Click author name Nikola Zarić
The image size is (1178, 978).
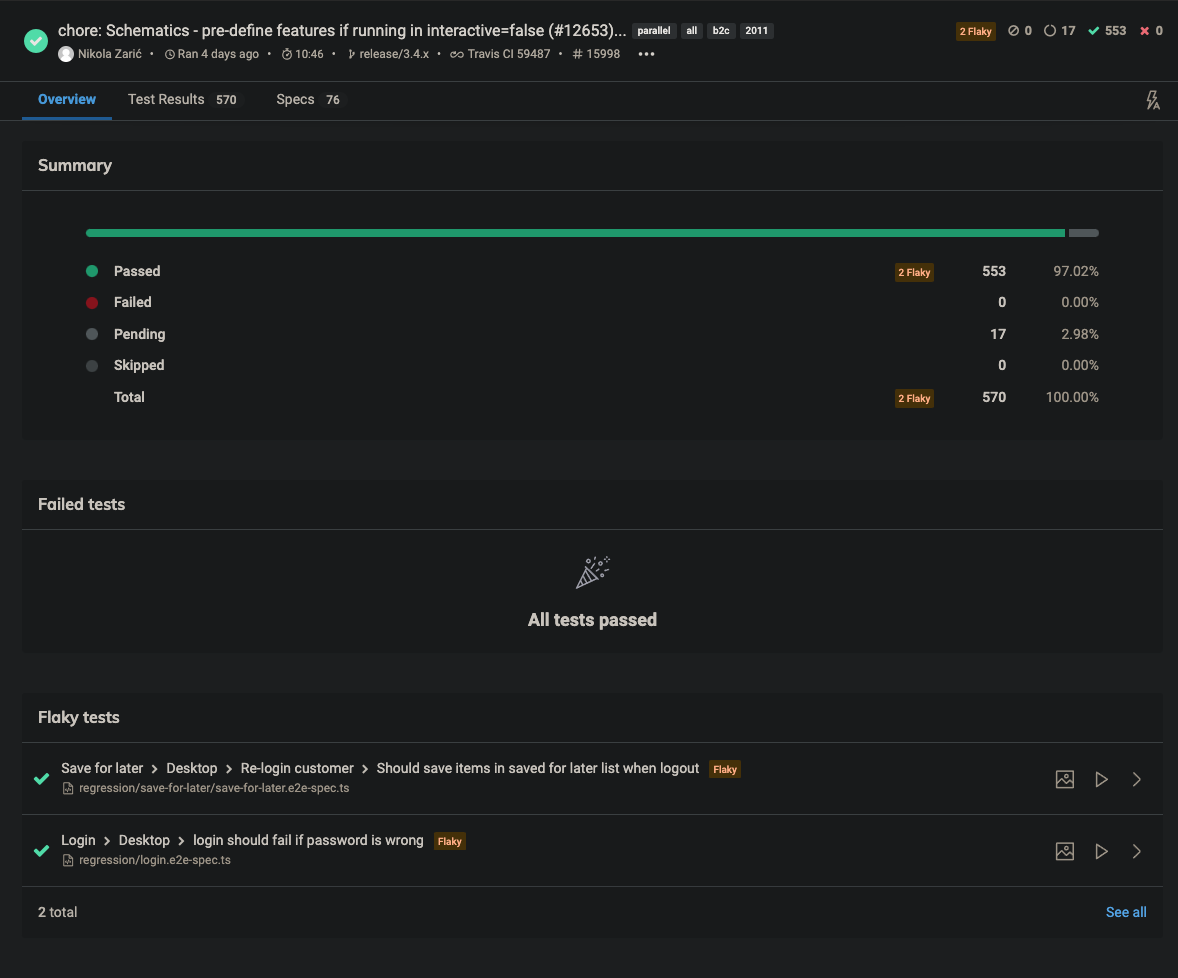click(110, 54)
